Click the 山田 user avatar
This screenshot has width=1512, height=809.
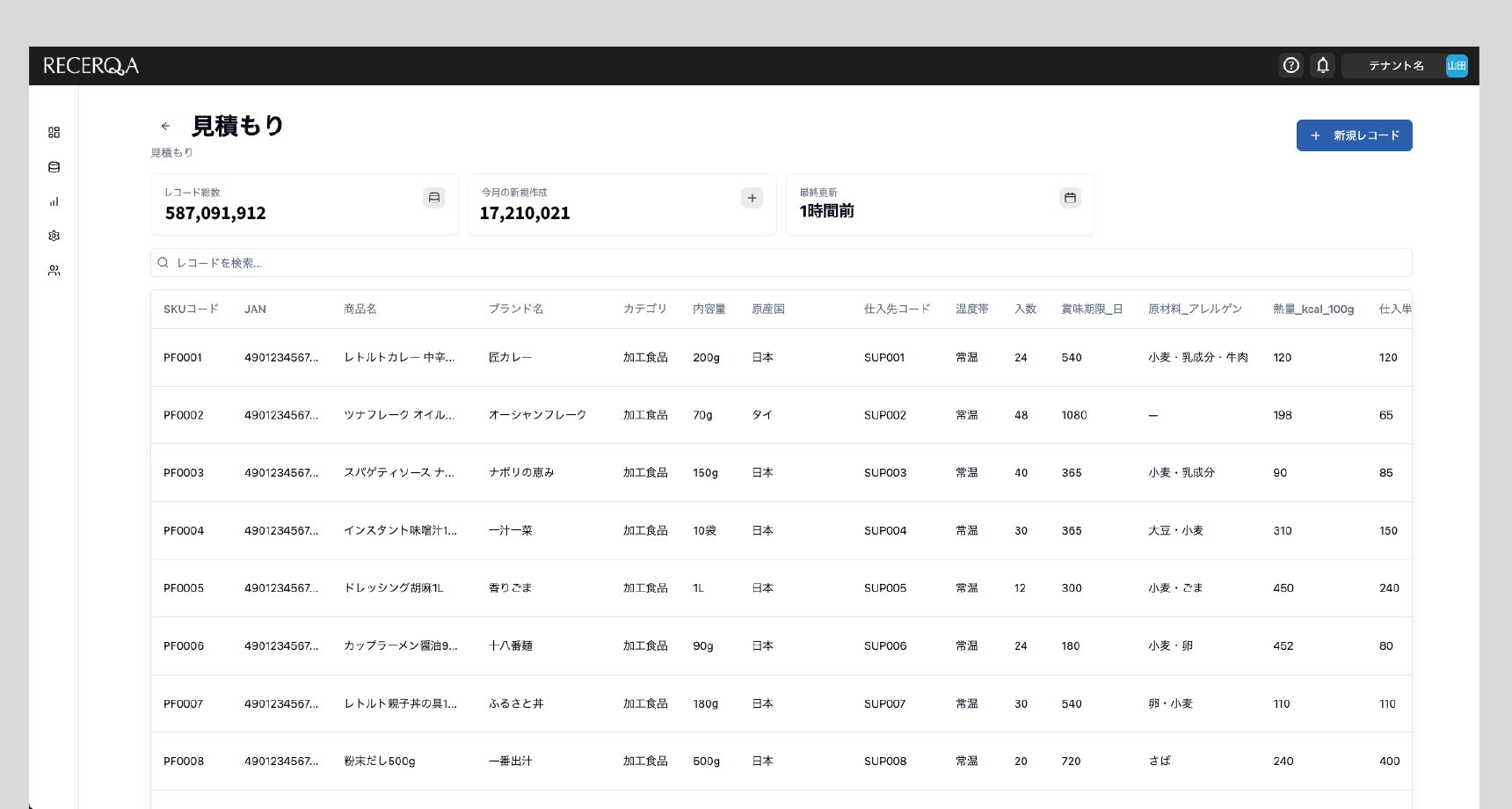1457,66
